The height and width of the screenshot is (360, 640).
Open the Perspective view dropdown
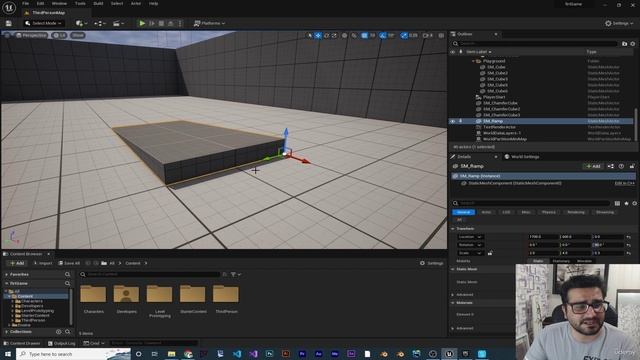click(31, 36)
